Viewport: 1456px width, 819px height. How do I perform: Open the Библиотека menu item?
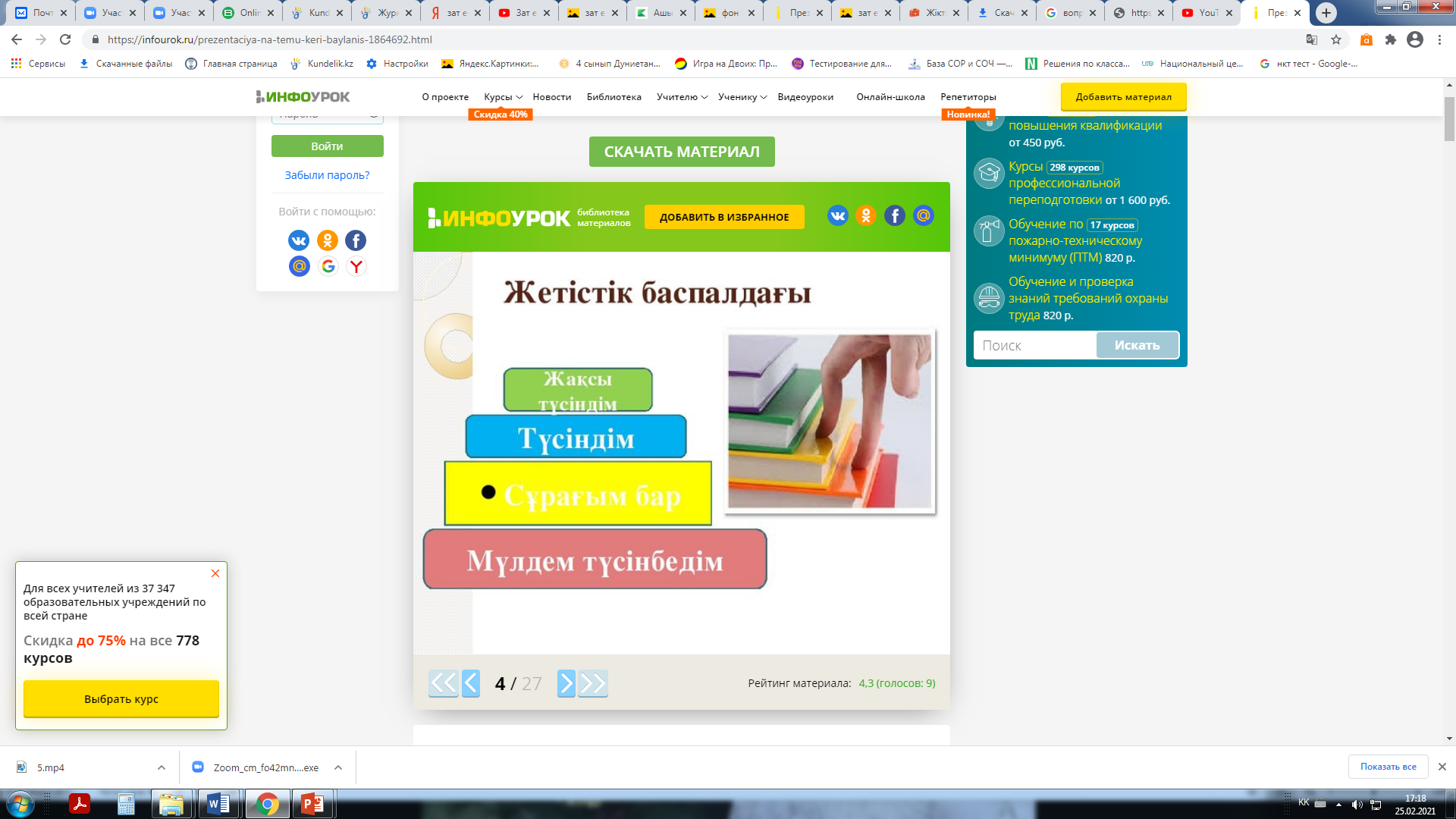click(613, 97)
